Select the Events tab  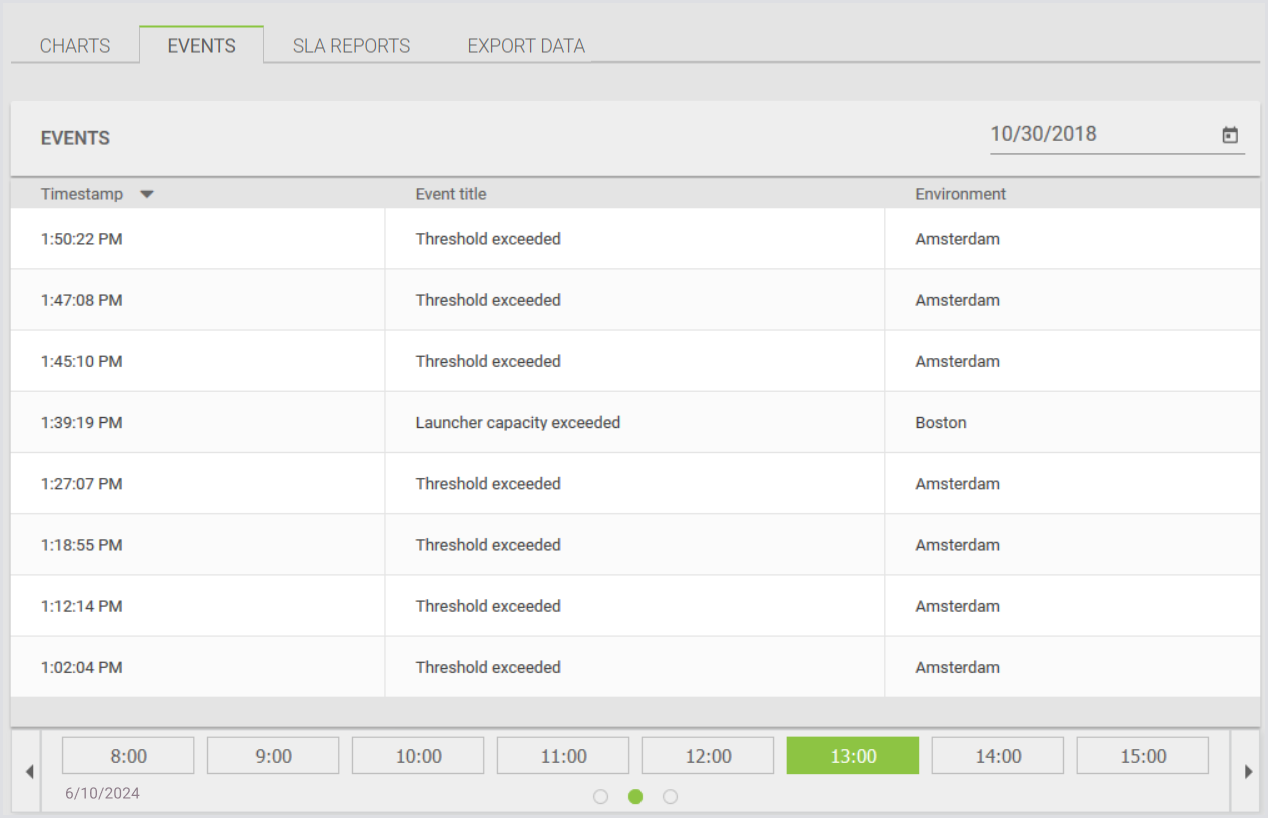coord(201,46)
